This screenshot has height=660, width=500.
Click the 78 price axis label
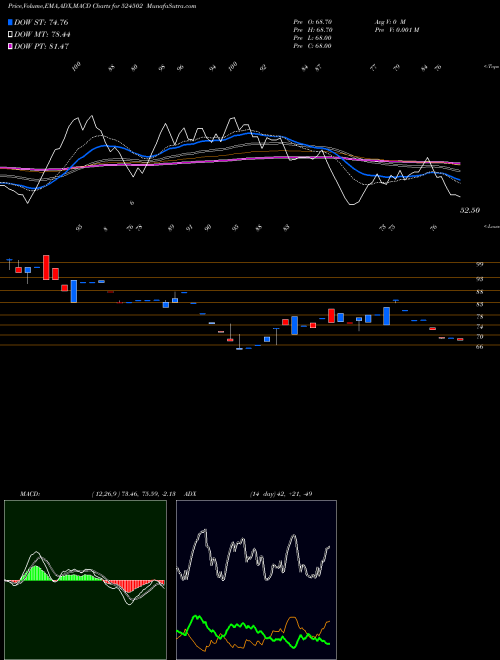(x=479, y=317)
